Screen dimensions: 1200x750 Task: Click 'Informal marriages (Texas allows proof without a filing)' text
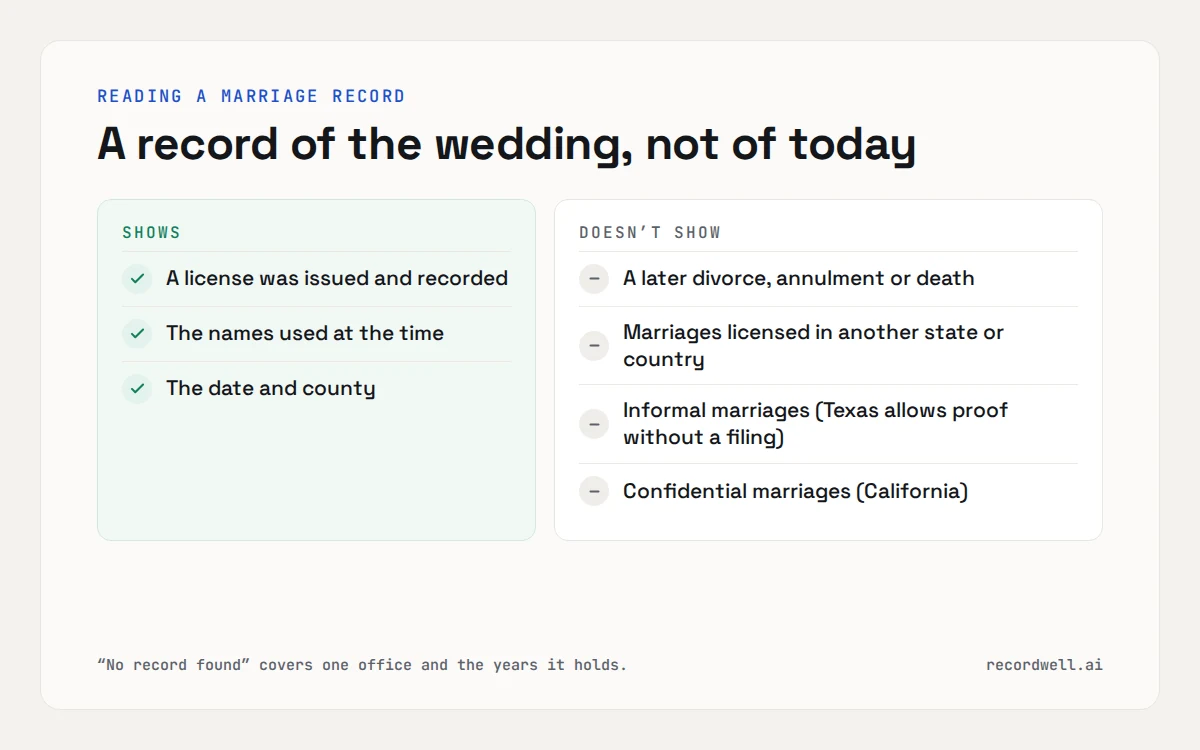[815, 424]
